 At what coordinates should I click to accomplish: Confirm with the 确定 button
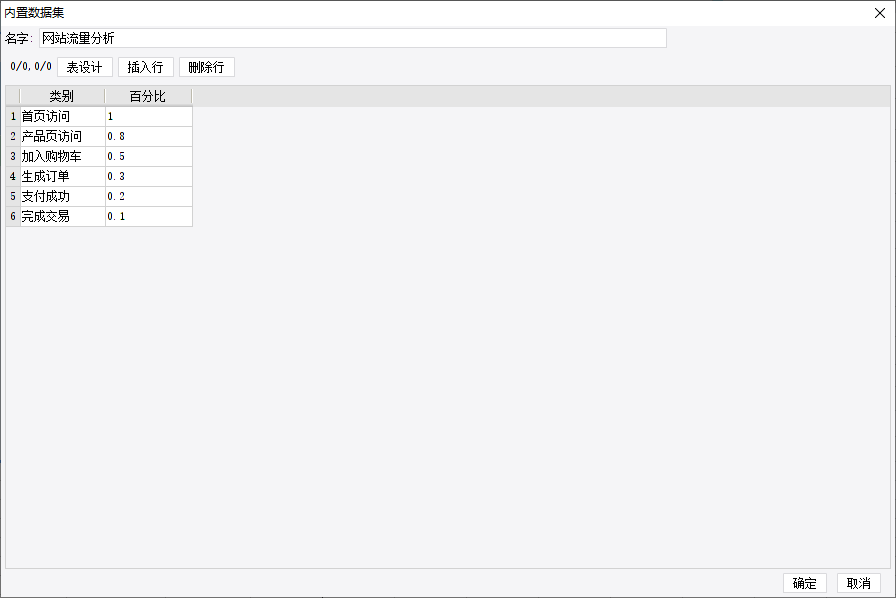pos(805,583)
